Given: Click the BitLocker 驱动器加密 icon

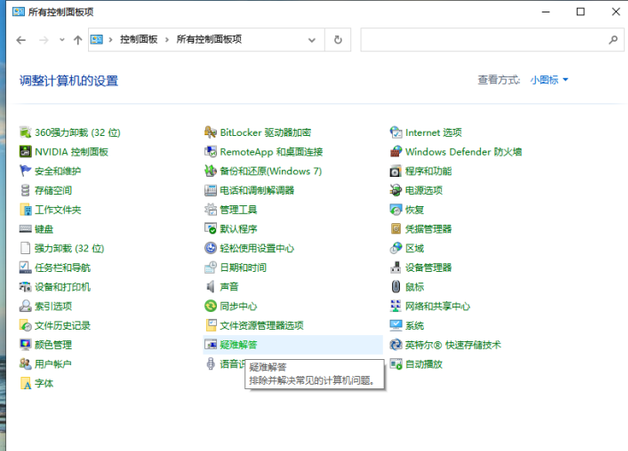Looking at the screenshot, I should [211, 132].
